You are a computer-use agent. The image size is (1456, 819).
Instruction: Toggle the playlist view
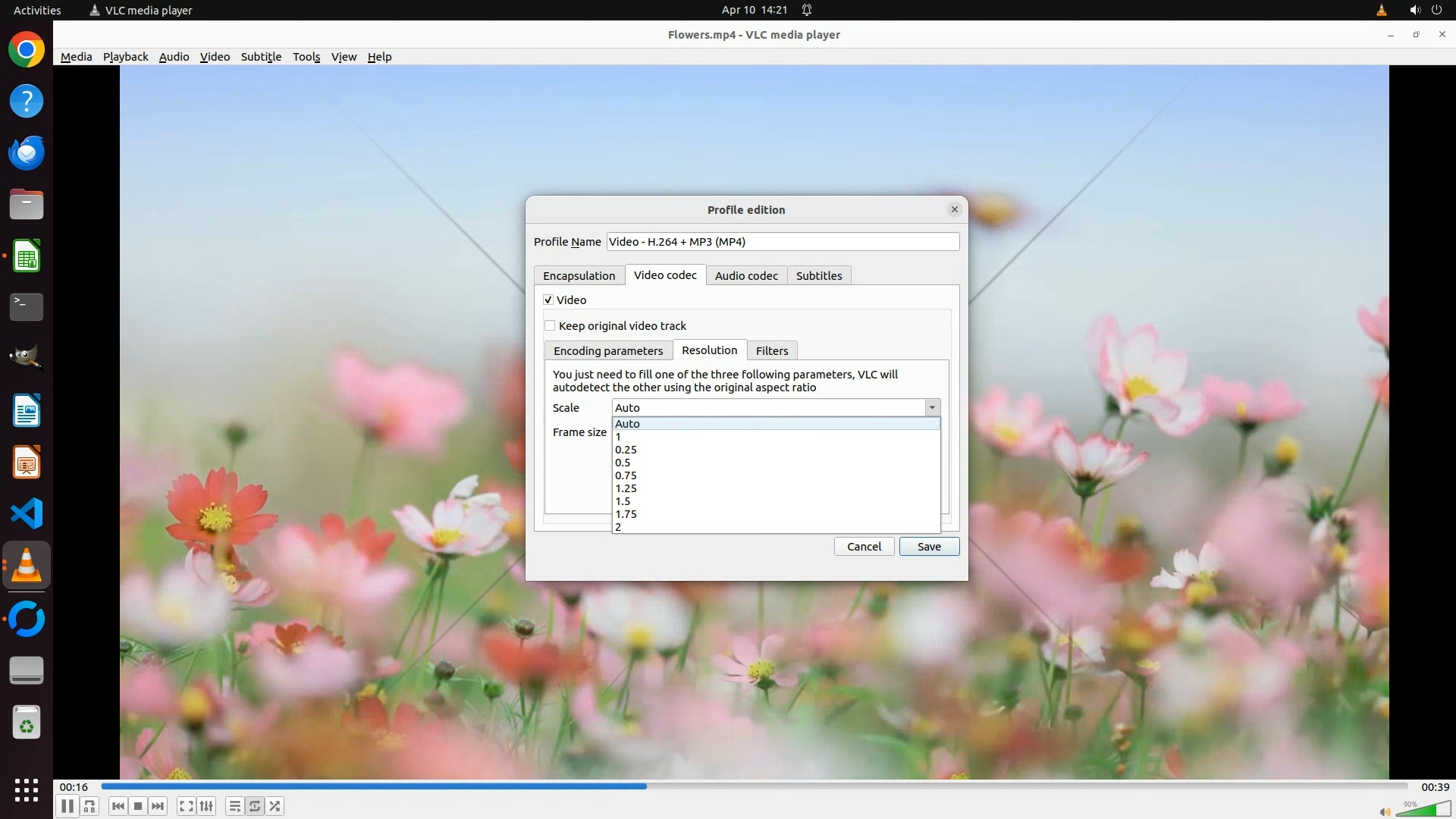234,806
